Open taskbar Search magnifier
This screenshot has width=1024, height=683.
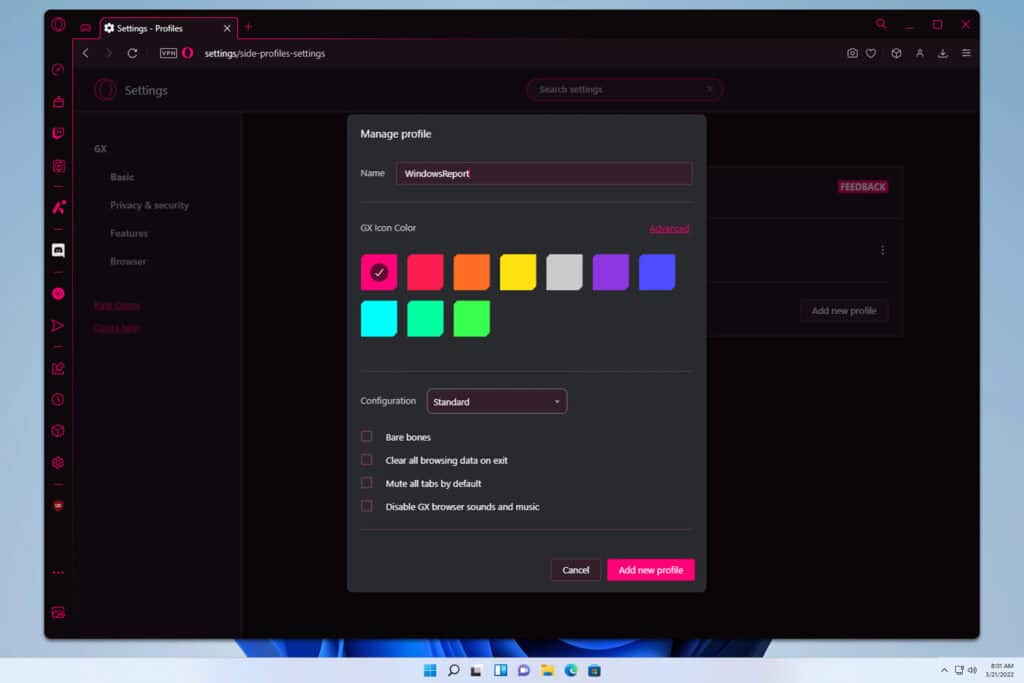(x=453, y=671)
